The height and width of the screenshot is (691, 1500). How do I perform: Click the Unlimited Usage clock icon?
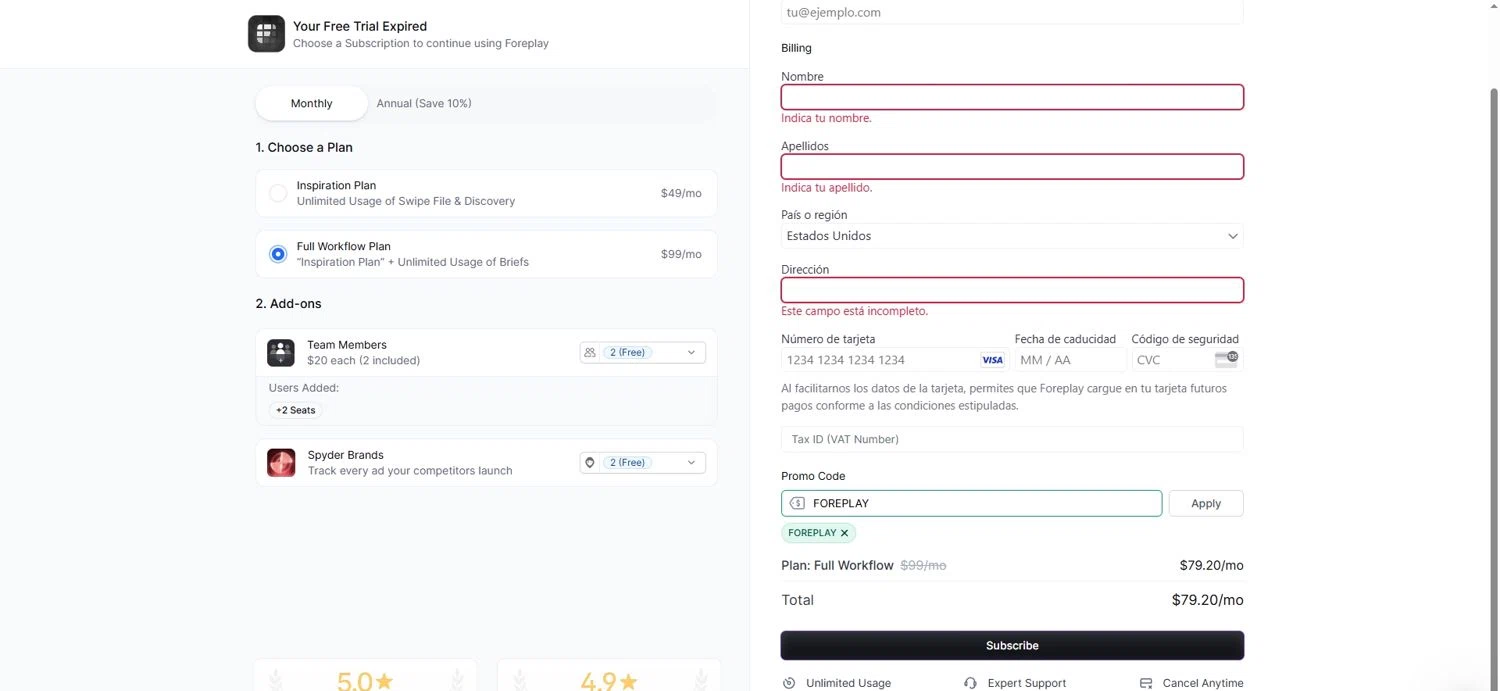789,683
